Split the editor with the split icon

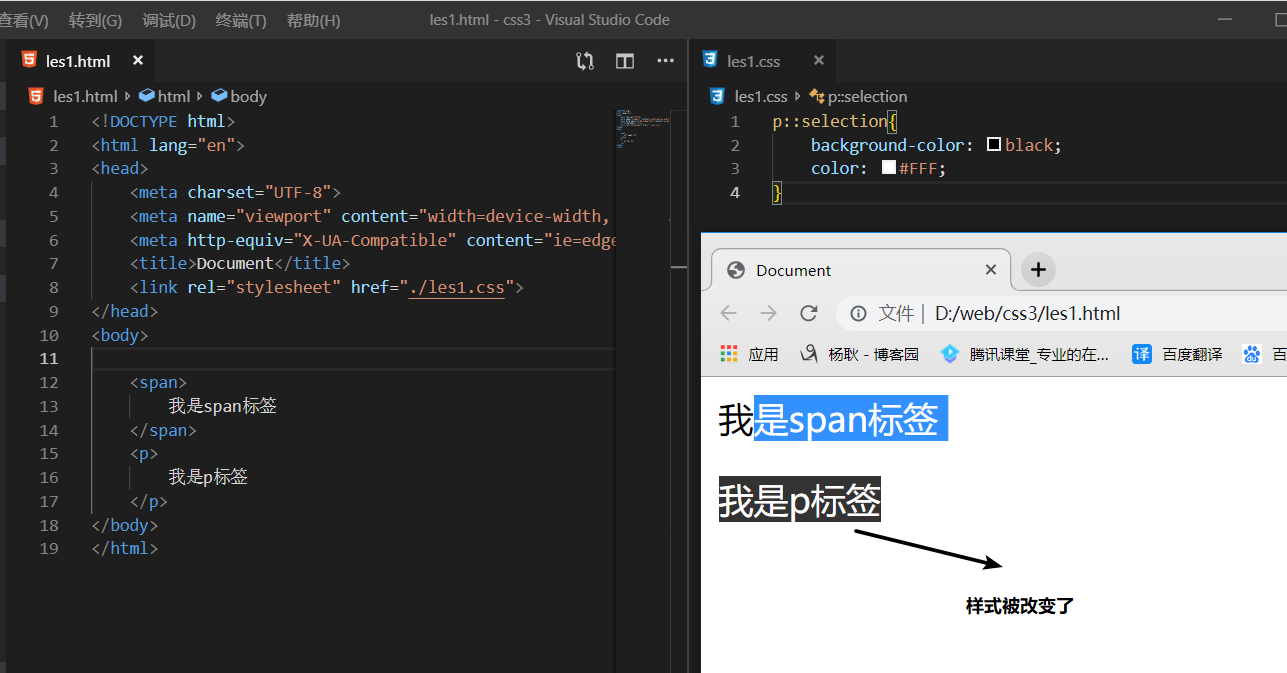[x=625, y=61]
